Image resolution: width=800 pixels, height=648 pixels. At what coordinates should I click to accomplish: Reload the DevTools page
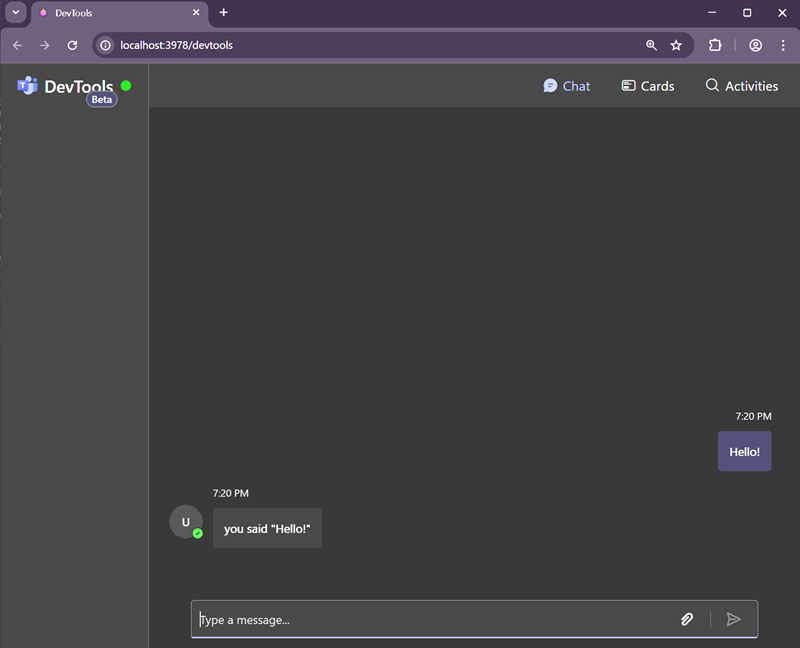click(72, 45)
